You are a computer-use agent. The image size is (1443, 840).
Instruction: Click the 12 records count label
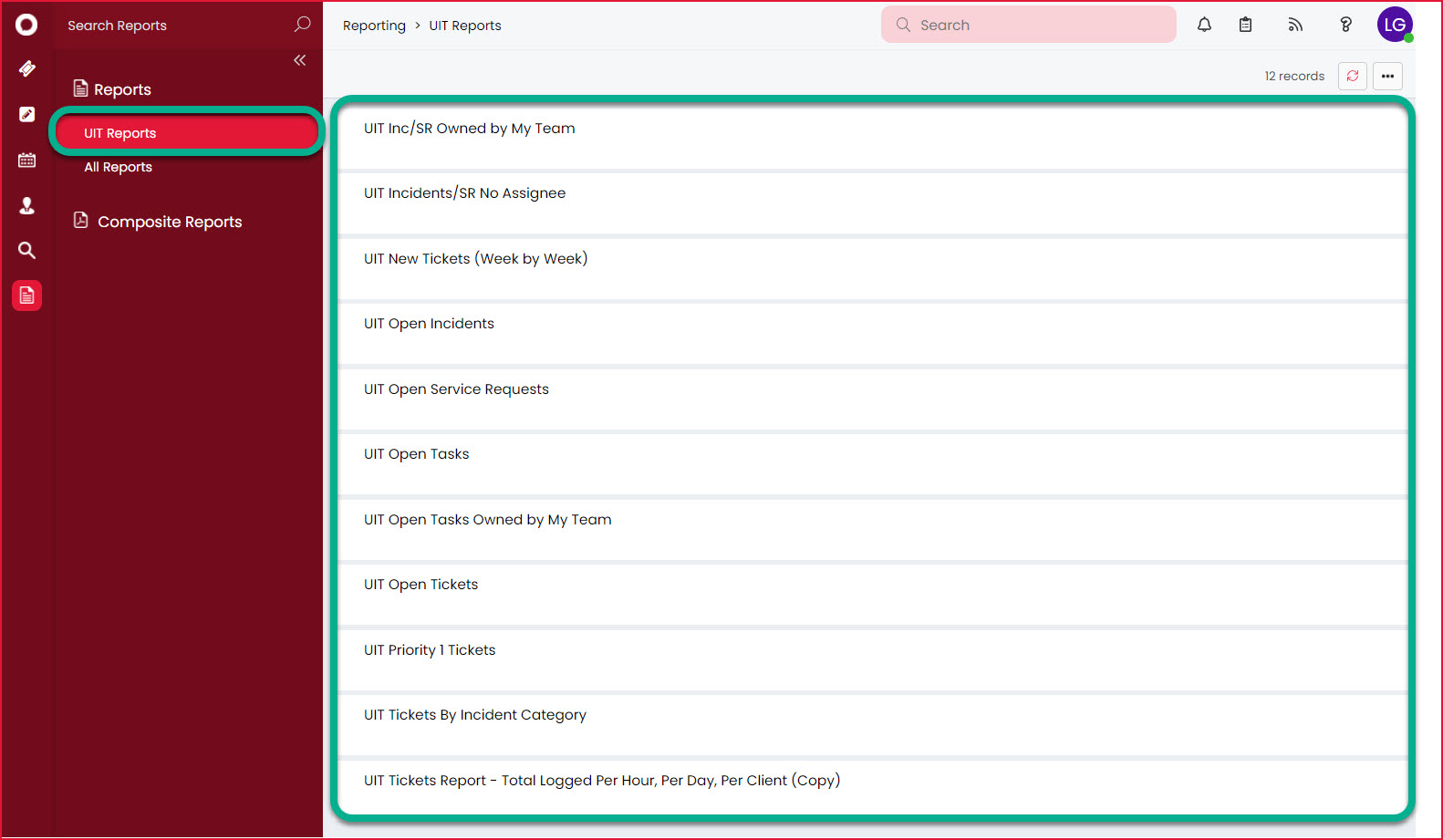tap(1294, 76)
